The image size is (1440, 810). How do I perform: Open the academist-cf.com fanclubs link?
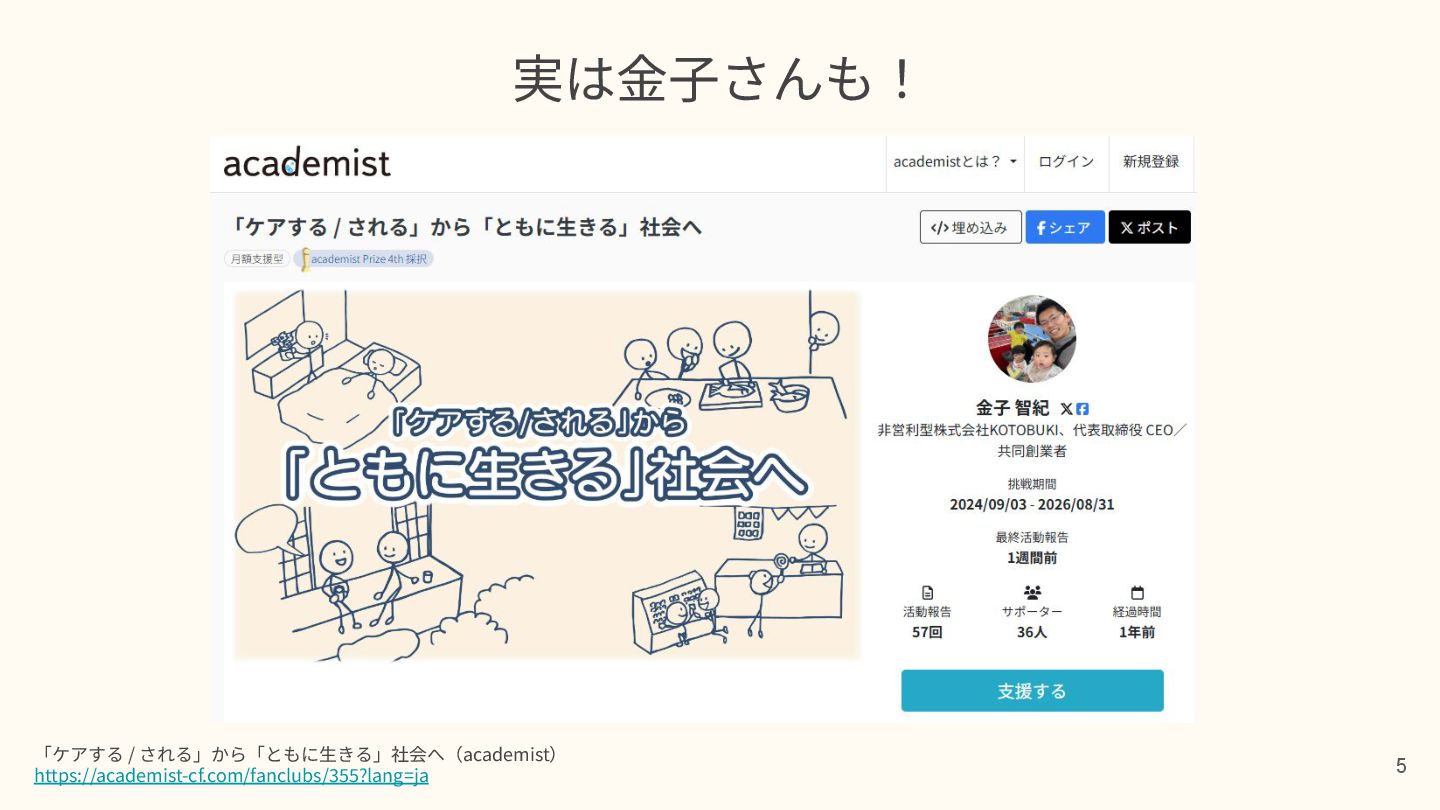point(231,776)
